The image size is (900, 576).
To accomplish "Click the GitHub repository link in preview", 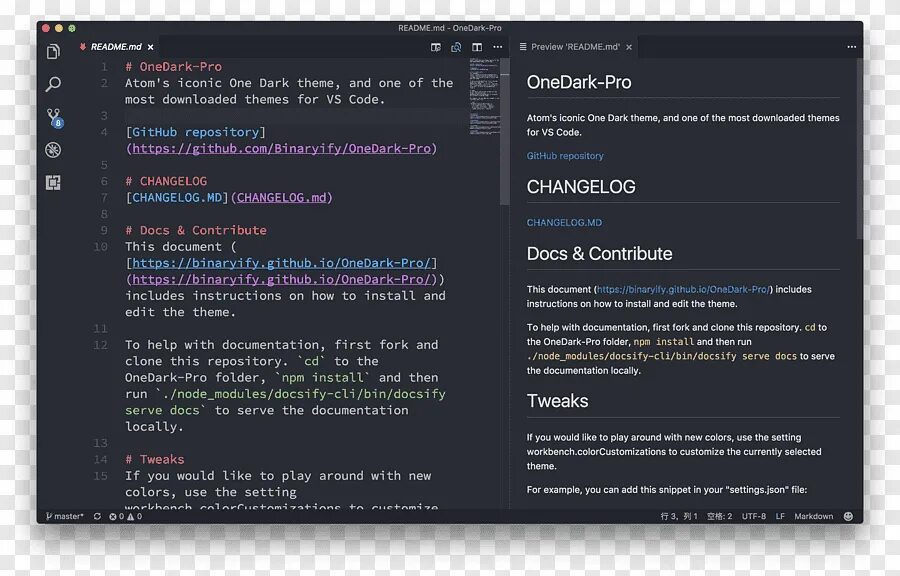I will 565,156.
